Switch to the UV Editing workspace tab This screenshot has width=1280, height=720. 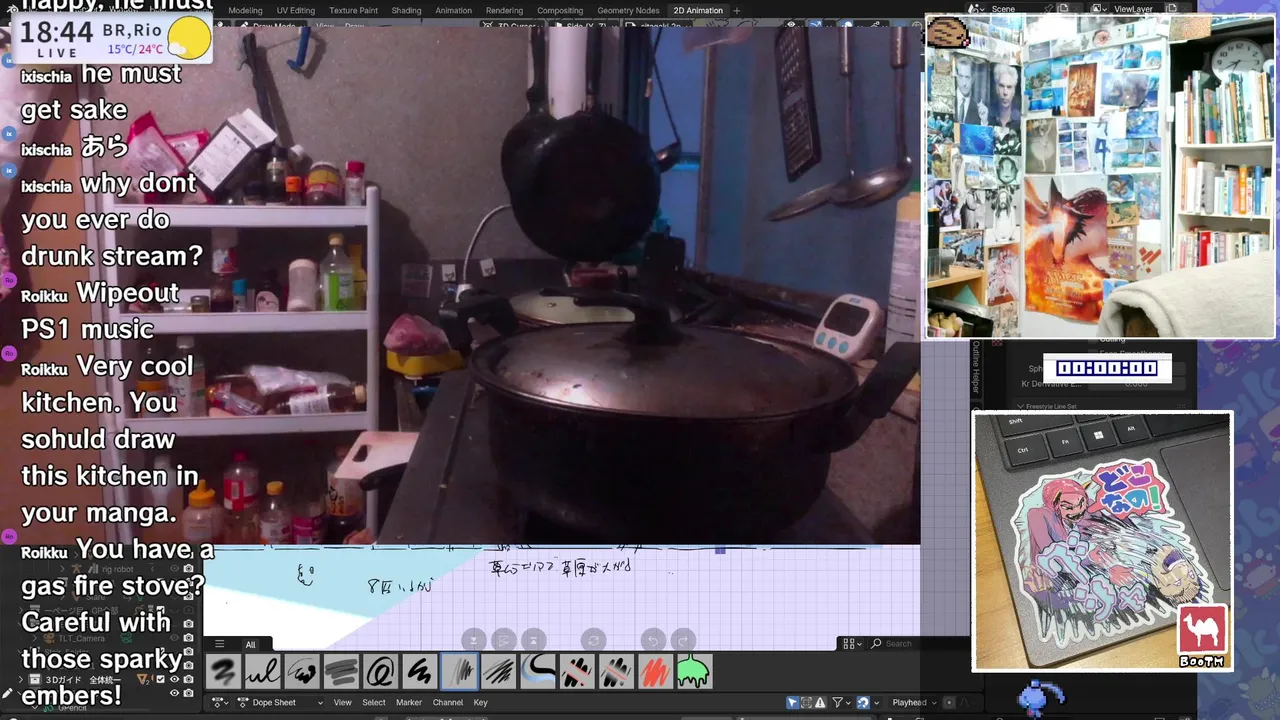coord(295,10)
